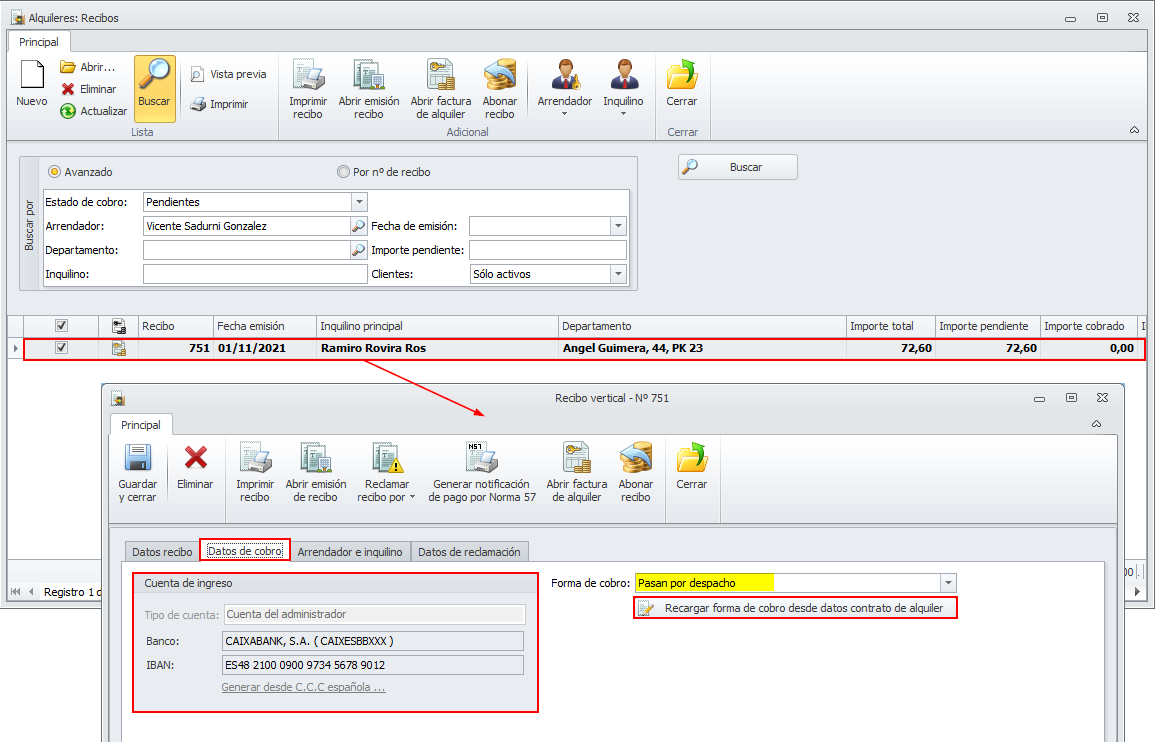Switch to the Datos recibo tab
1156x742 pixels.
point(162,552)
